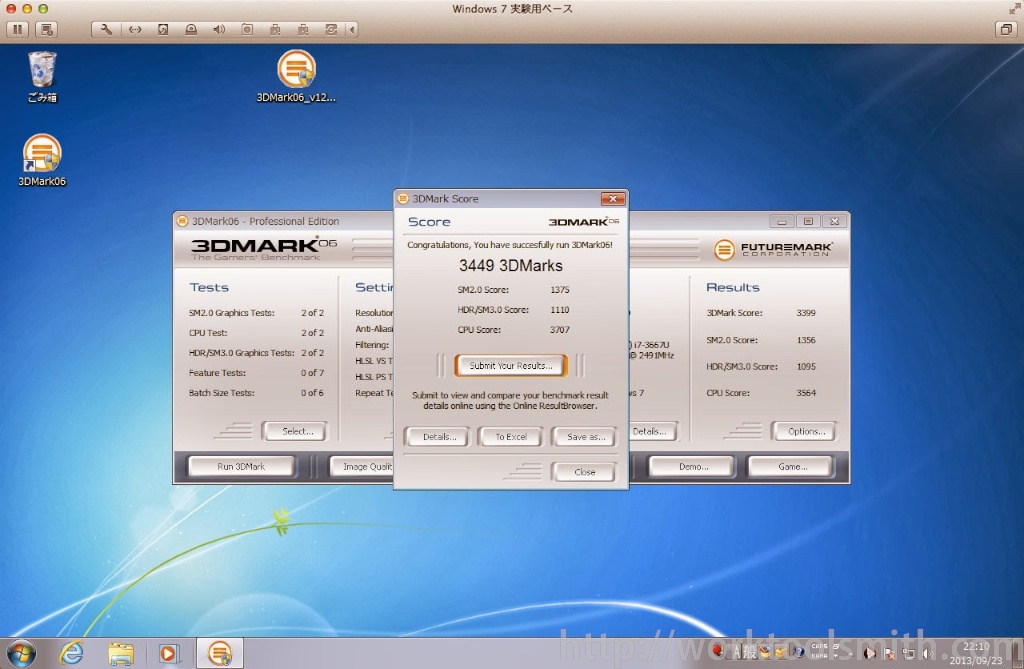Pause the virtual machine from the toolbar
Viewport: 1024px width, 669px height.
[18, 29]
